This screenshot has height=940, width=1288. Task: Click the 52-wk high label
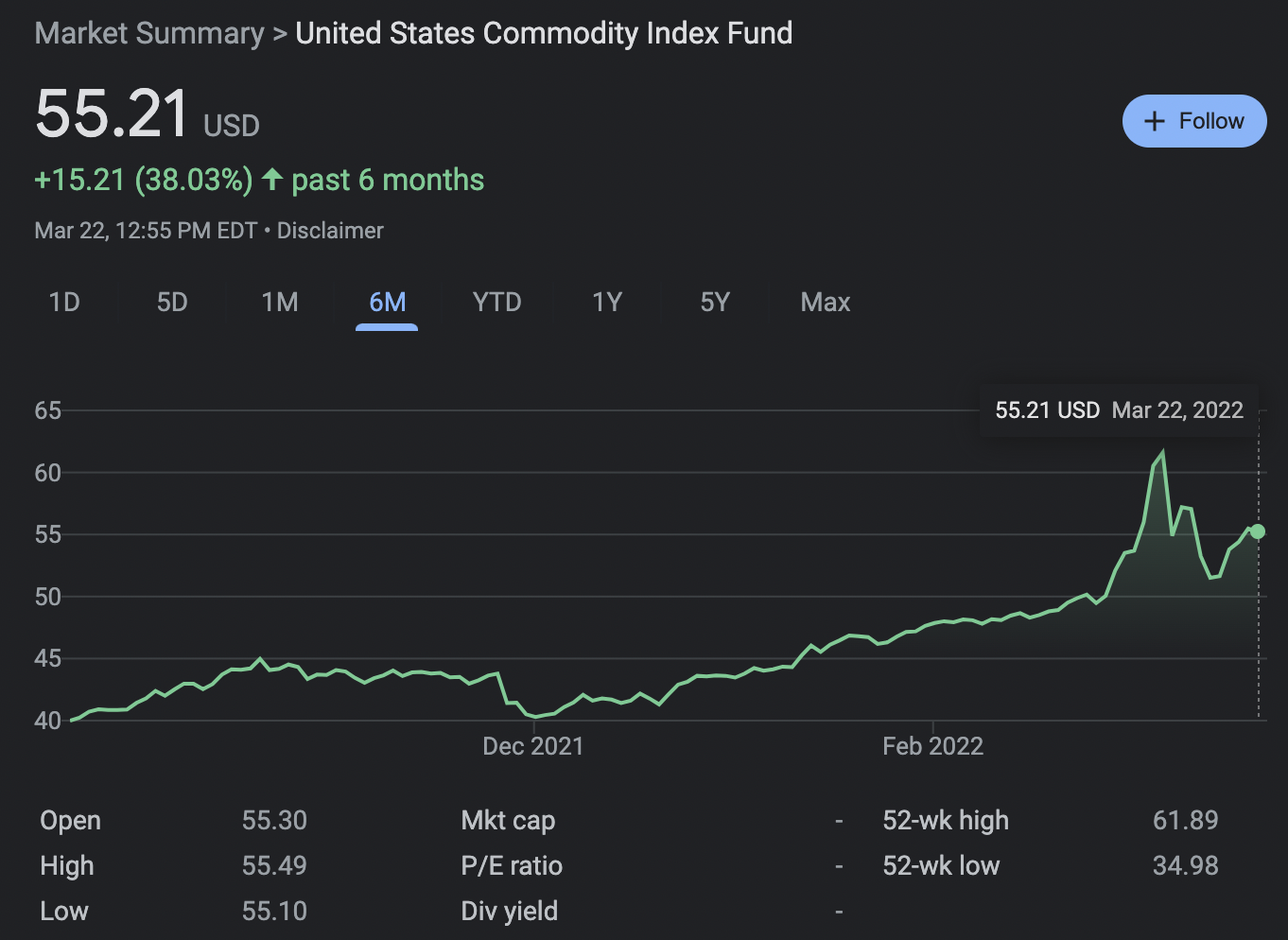(x=946, y=821)
